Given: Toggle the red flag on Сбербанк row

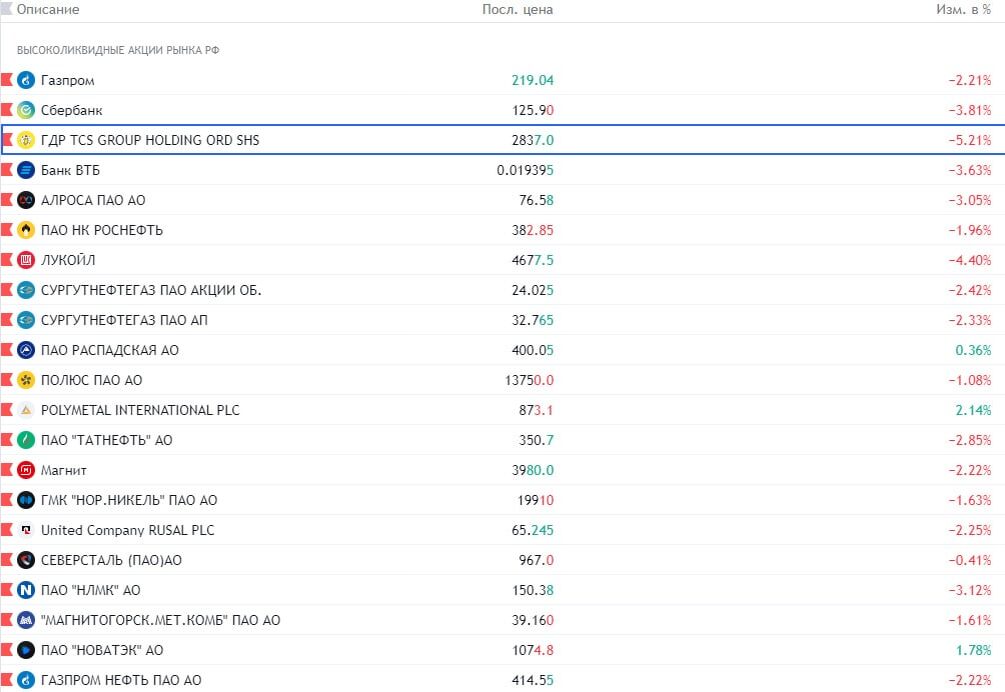Looking at the screenshot, I should [7, 110].
